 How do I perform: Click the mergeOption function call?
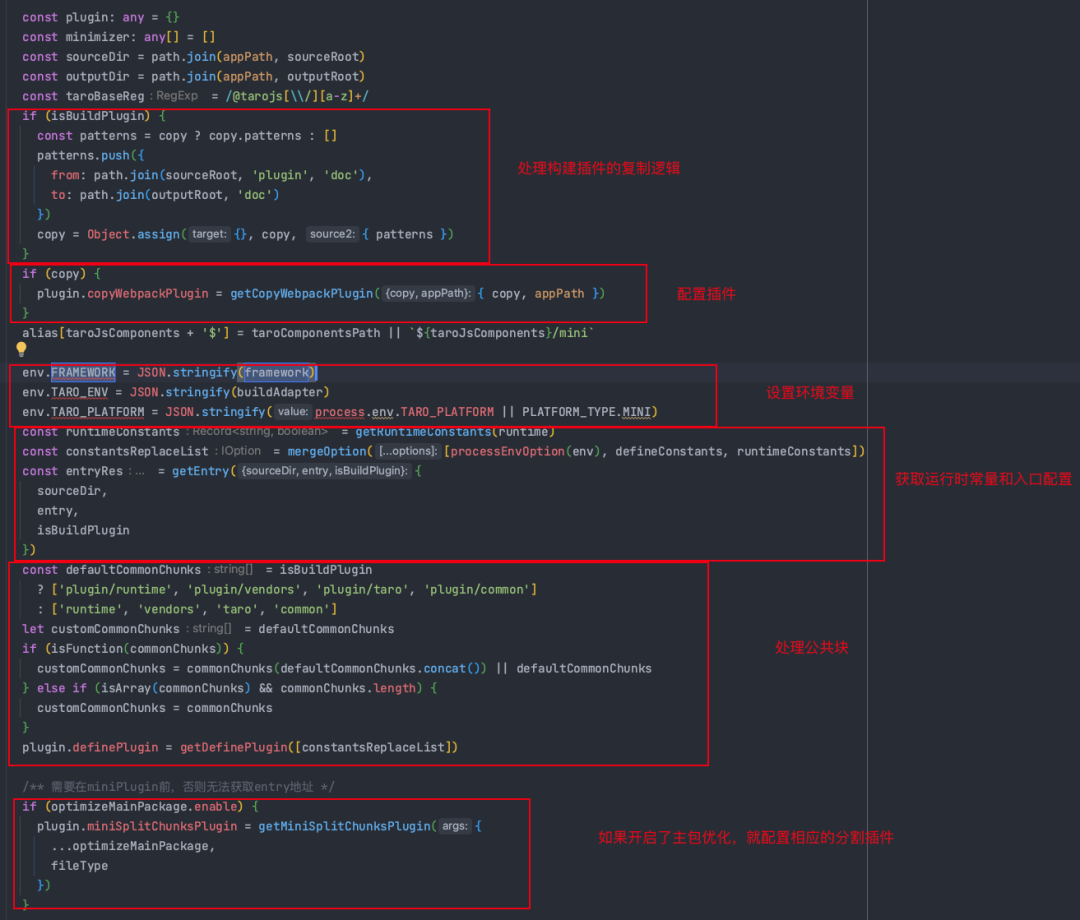pos(327,451)
